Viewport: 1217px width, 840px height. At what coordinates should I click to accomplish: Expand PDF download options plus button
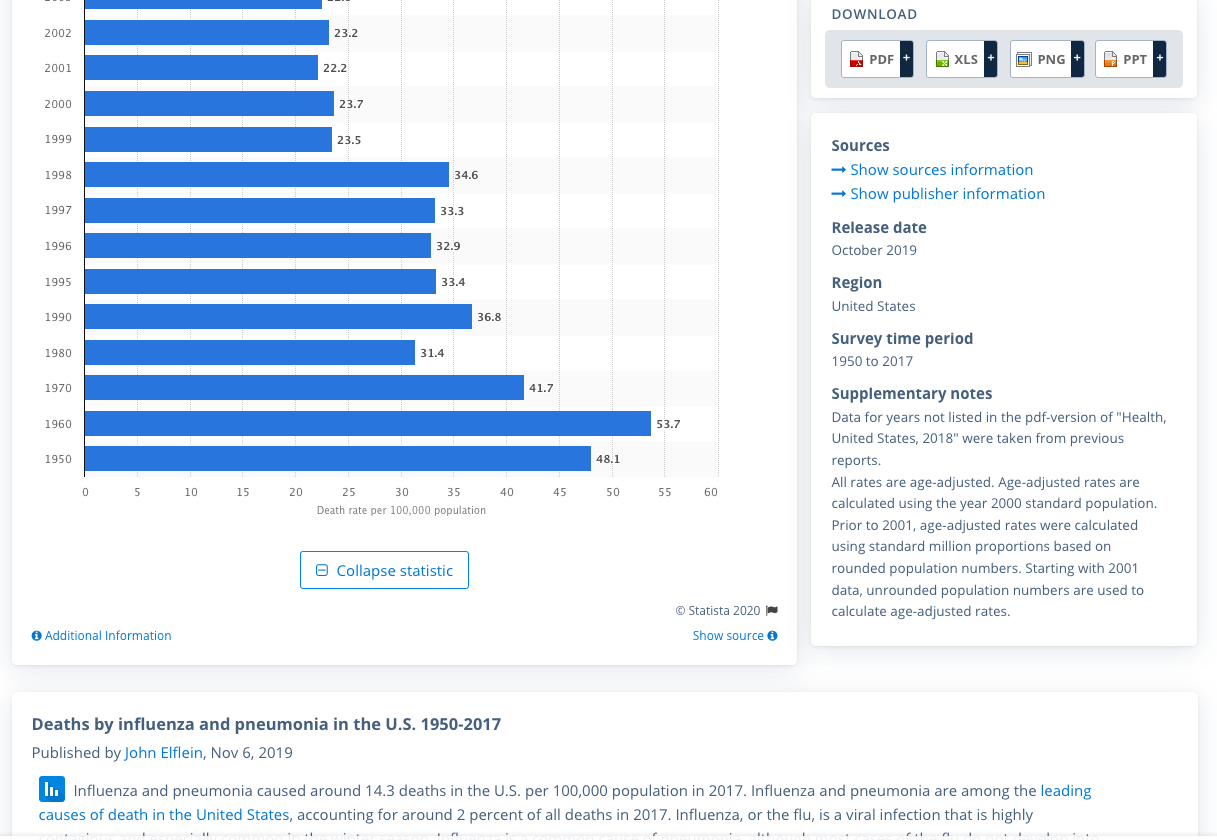906,59
